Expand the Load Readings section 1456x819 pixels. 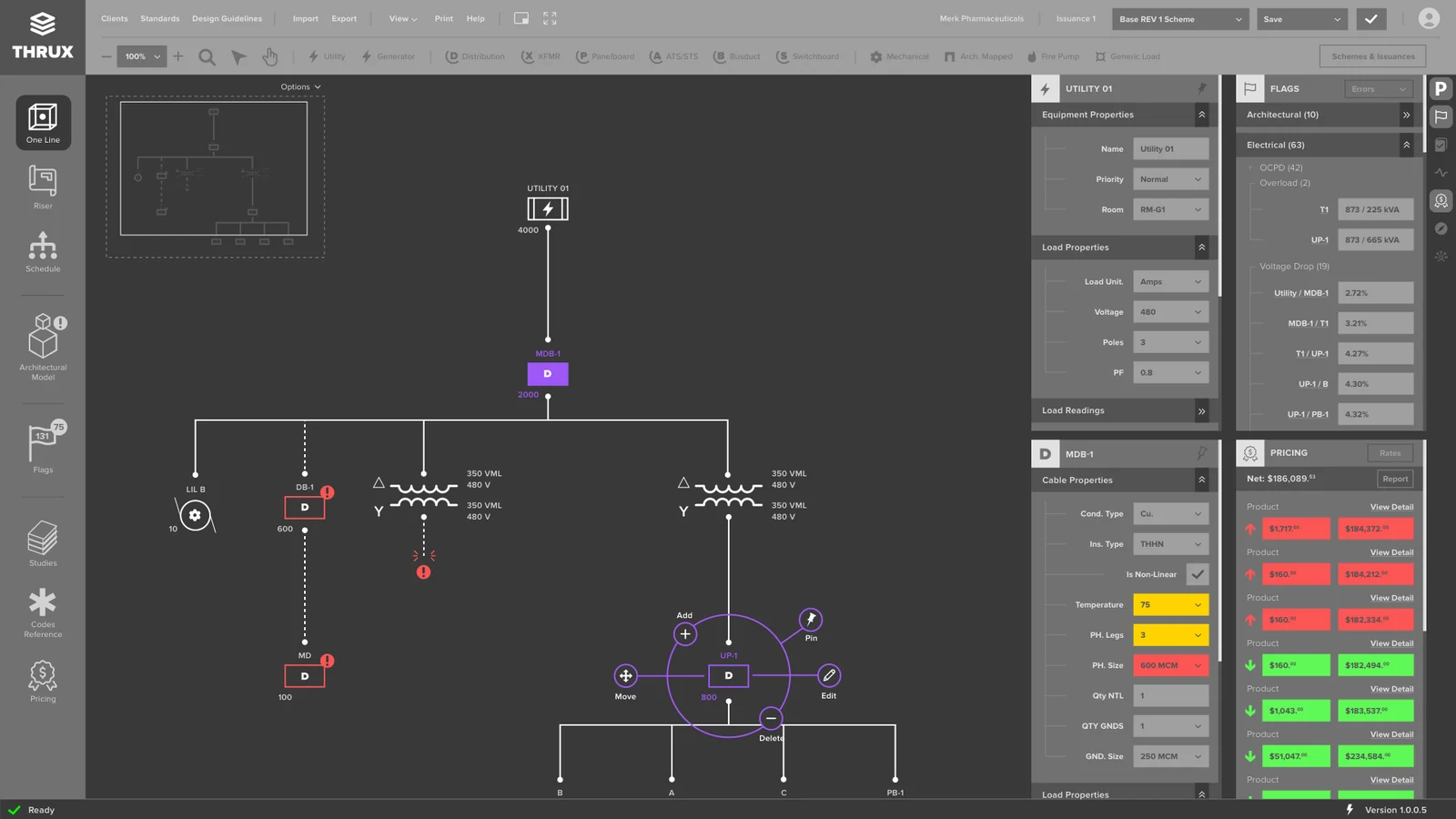[x=1201, y=410]
